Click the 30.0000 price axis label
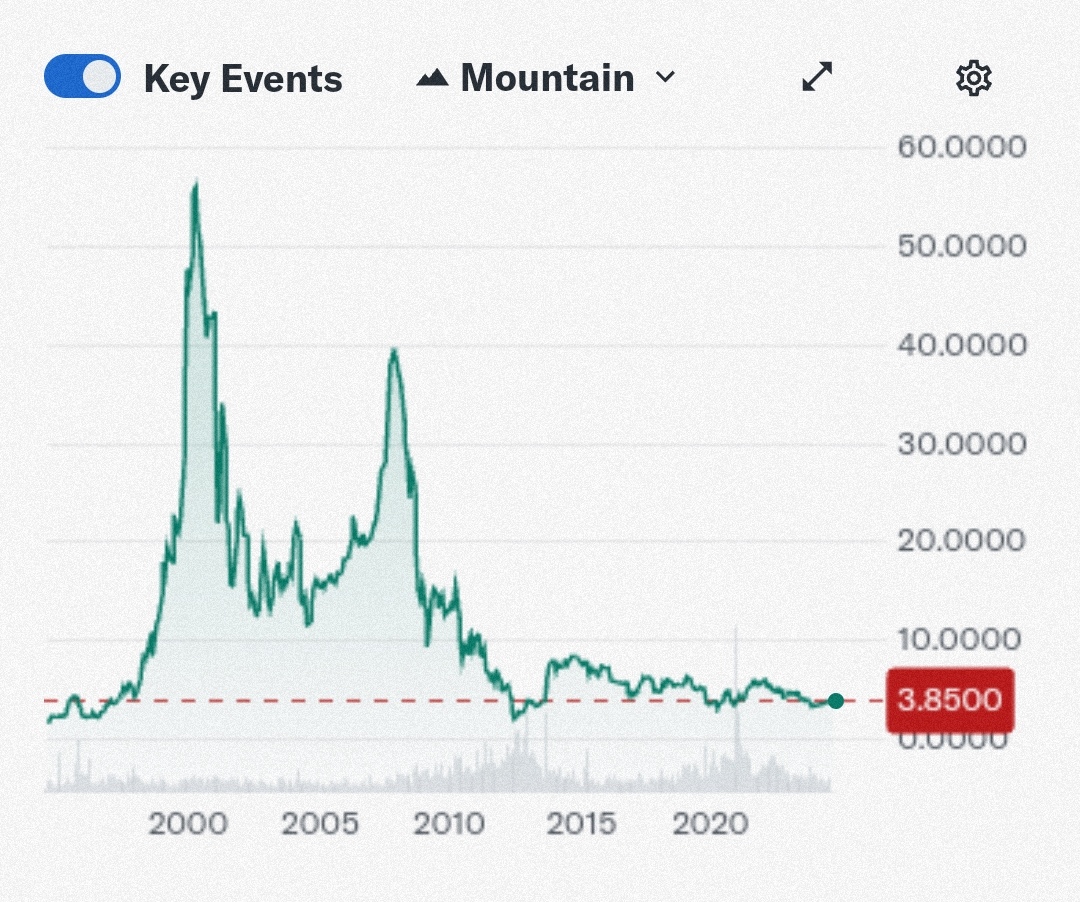The height and width of the screenshot is (902, 1080). (x=961, y=443)
